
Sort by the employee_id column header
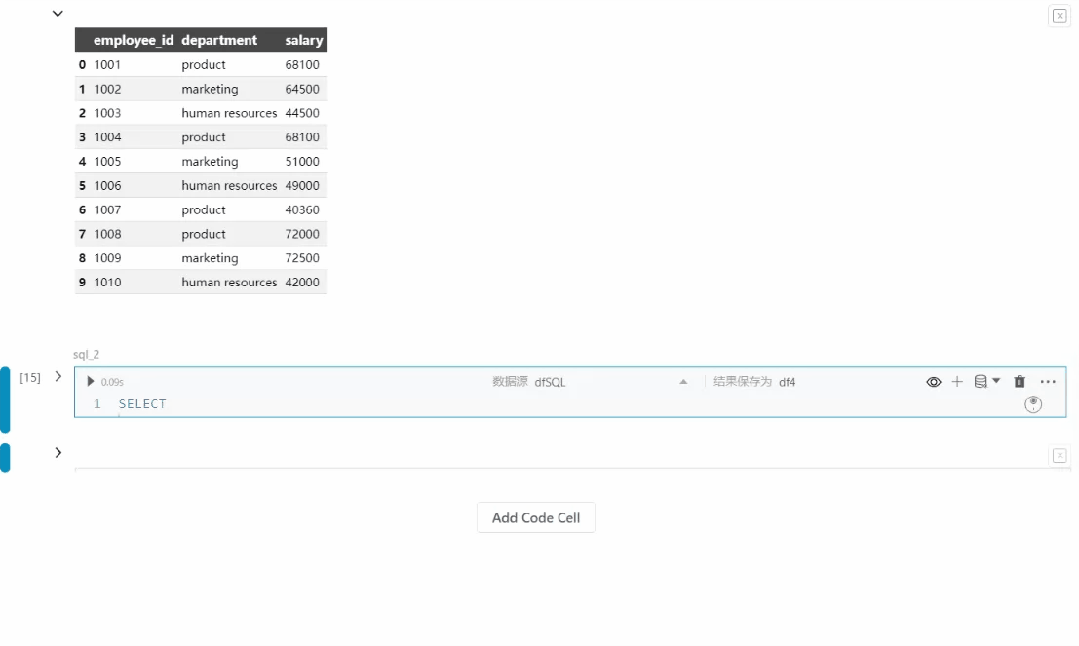[x=133, y=40]
